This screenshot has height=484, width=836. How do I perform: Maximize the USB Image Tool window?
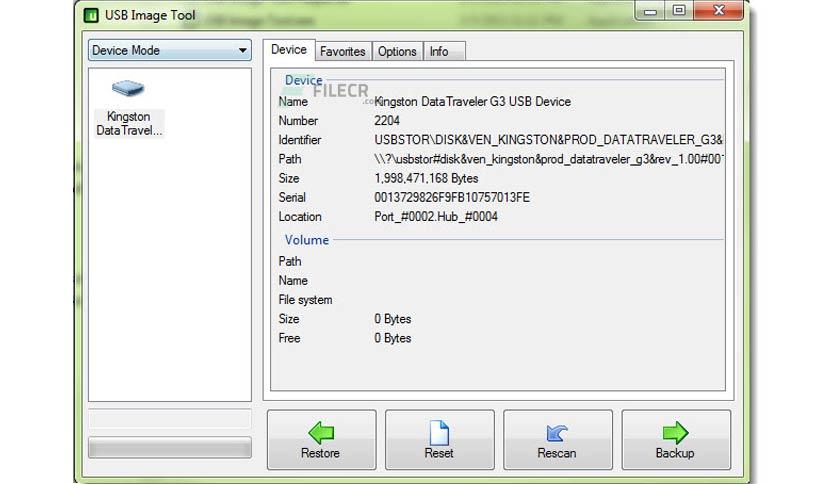679,11
